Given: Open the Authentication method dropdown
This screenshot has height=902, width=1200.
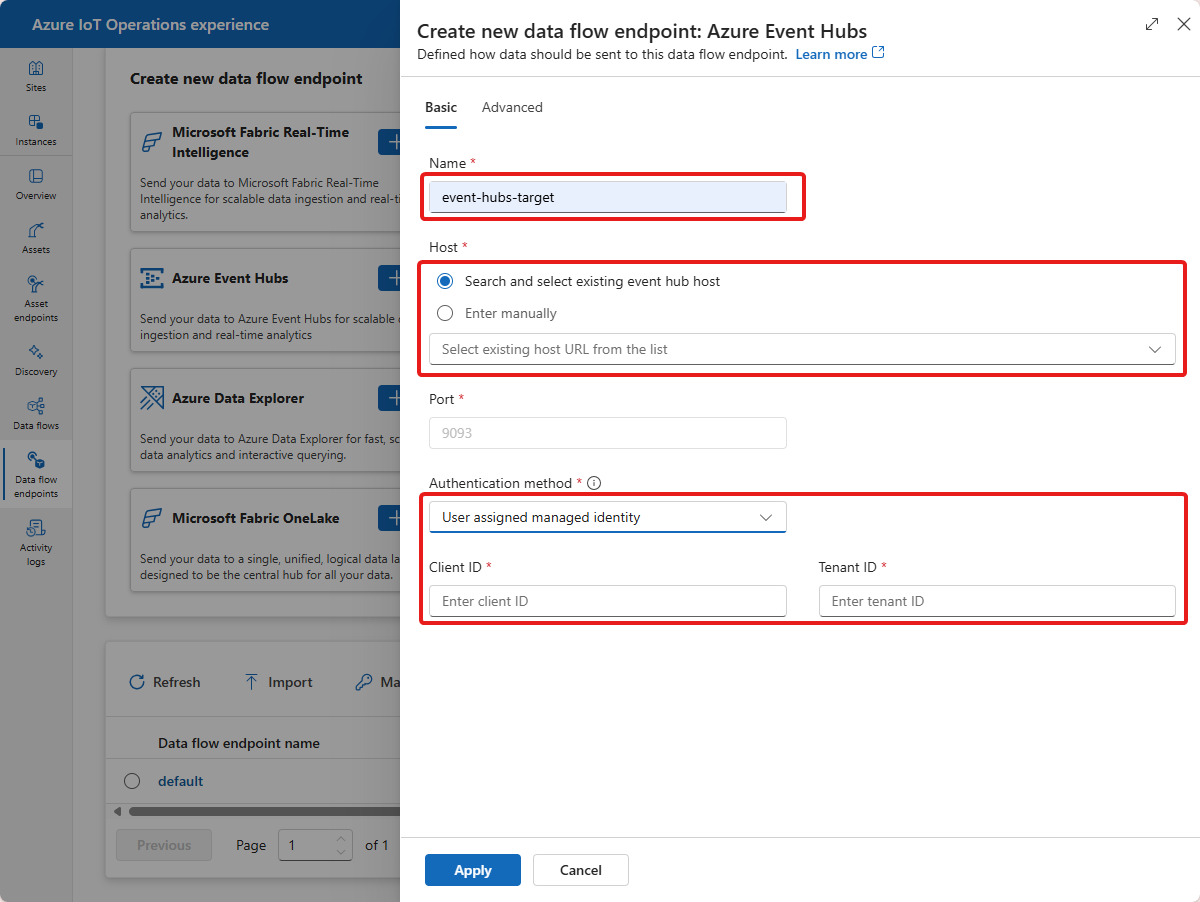Looking at the screenshot, I should 608,517.
